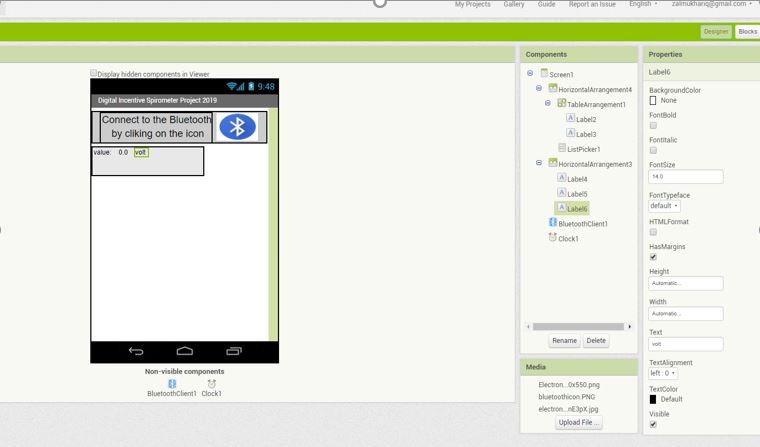Click the Label5 component icon

tap(561, 192)
